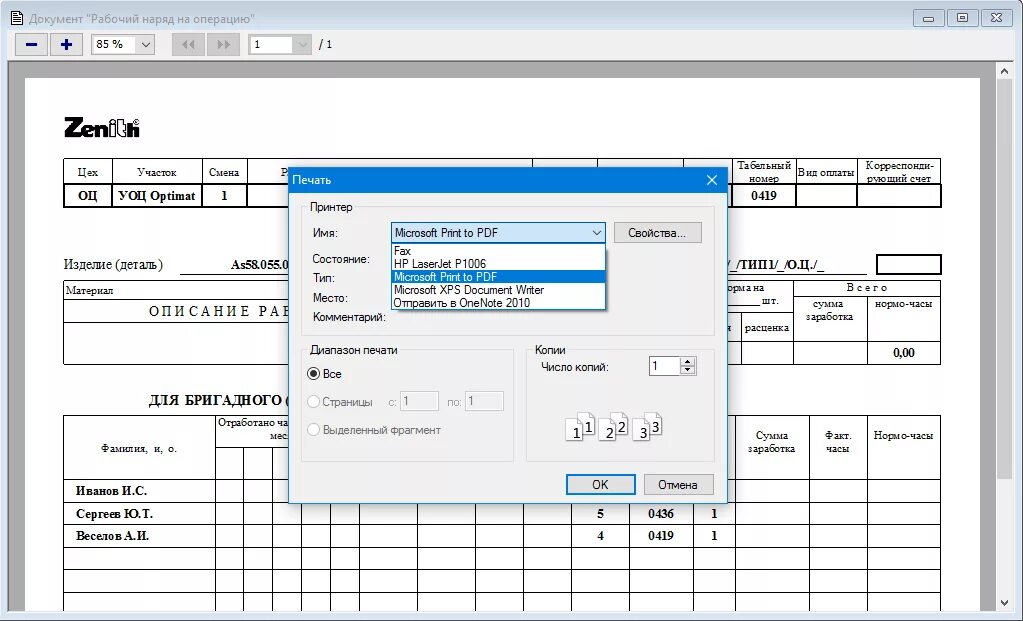
Task: Click the document icon in title bar
Action: pos(17,18)
